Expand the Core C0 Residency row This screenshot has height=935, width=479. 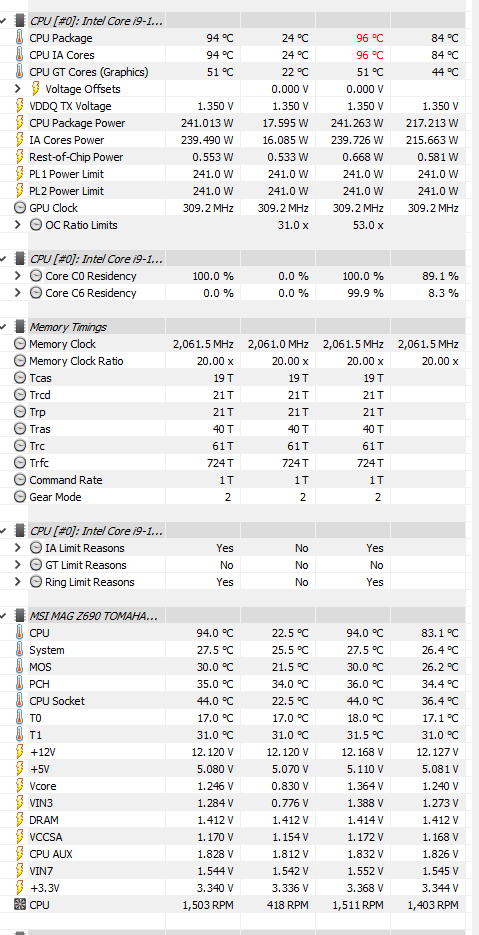18,276
